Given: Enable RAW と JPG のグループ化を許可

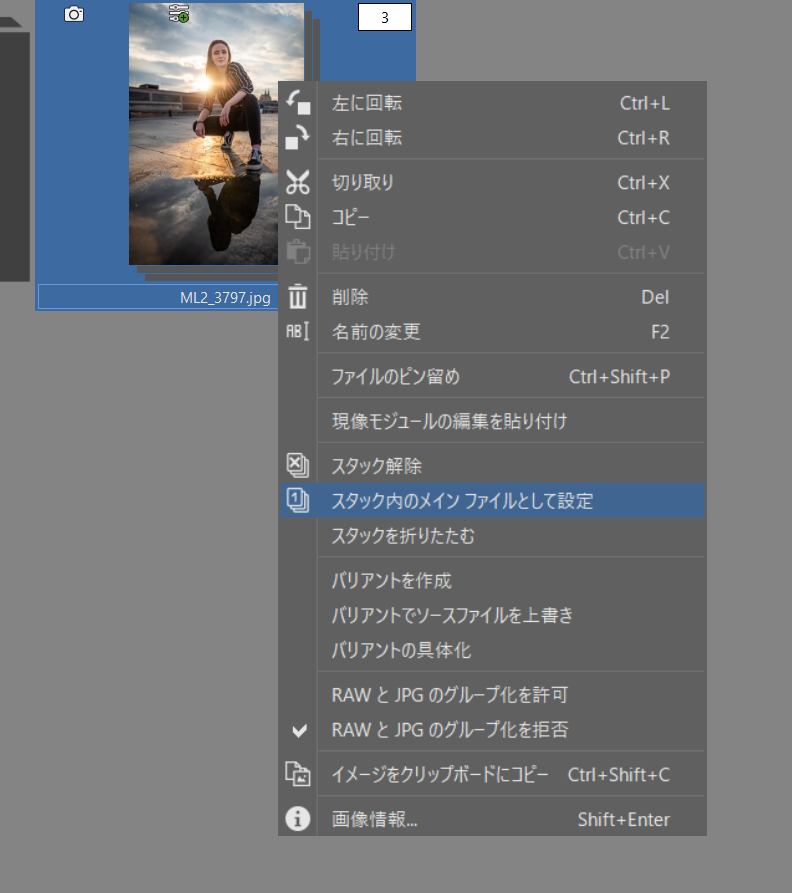Looking at the screenshot, I should click(493, 695).
